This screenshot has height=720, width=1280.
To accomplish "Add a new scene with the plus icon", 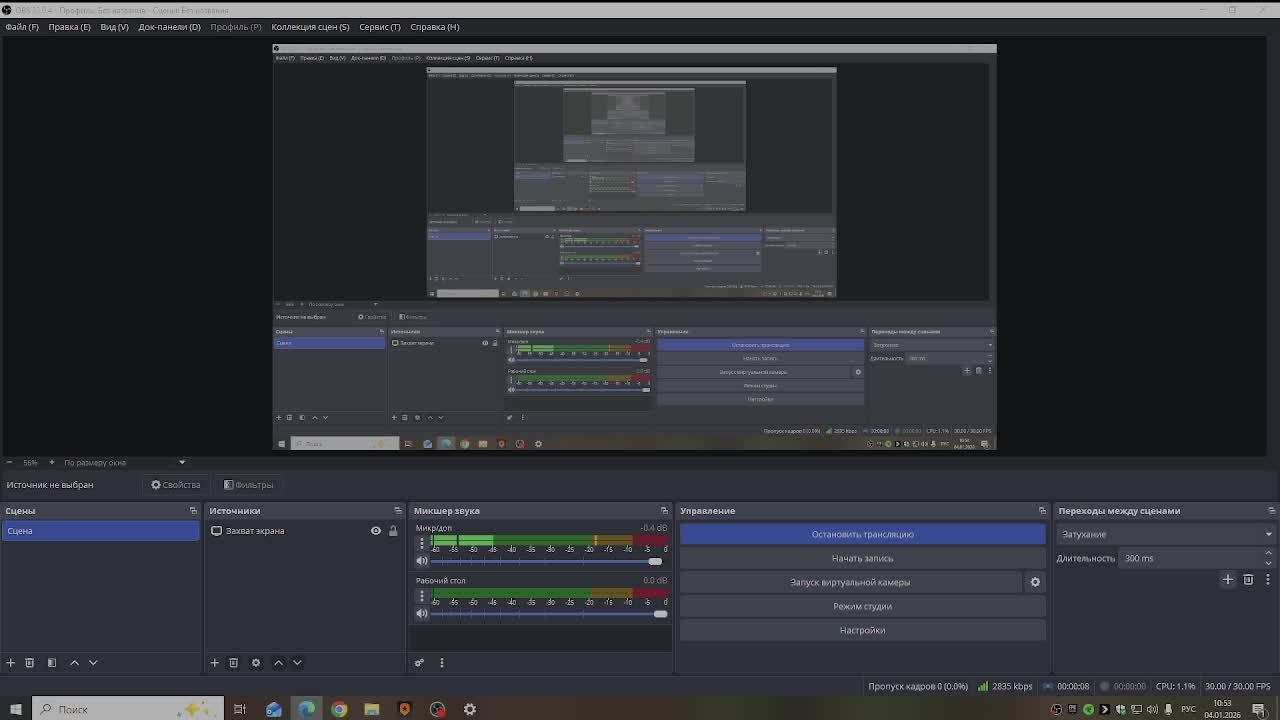I will pyautogui.click(x=11, y=662).
